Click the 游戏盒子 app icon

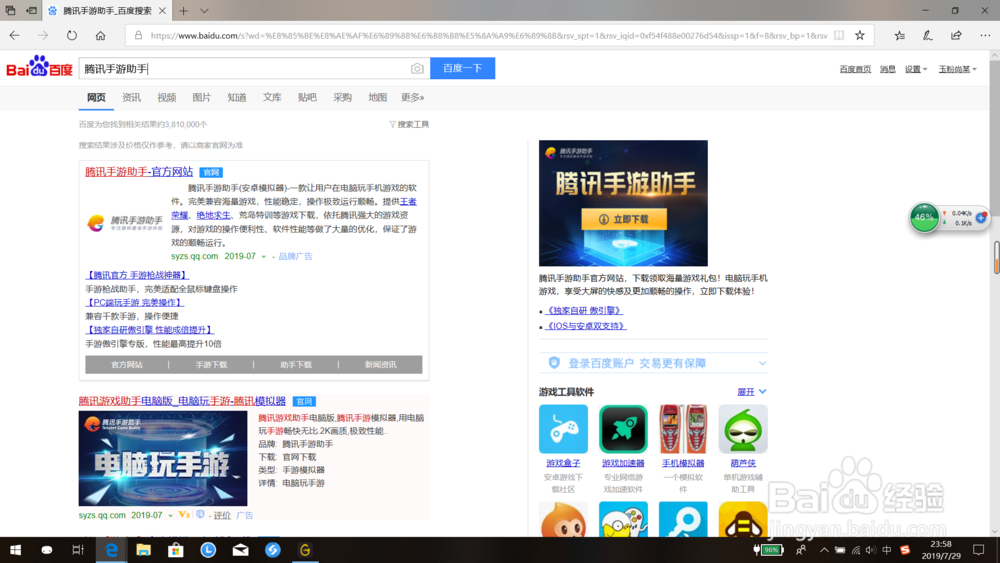pos(563,428)
